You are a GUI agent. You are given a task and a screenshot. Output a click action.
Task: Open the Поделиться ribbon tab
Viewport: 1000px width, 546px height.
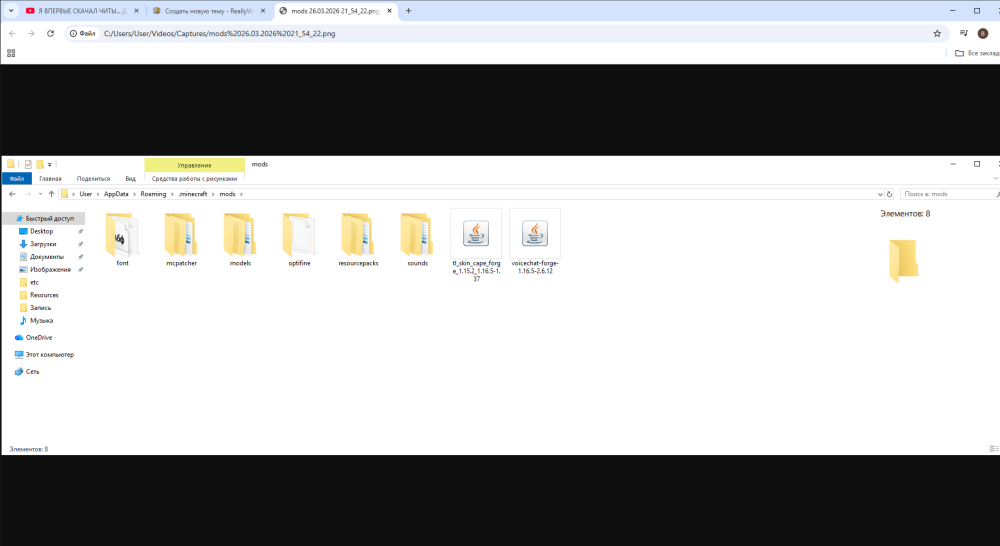pyautogui.click(x=93, y=179)
